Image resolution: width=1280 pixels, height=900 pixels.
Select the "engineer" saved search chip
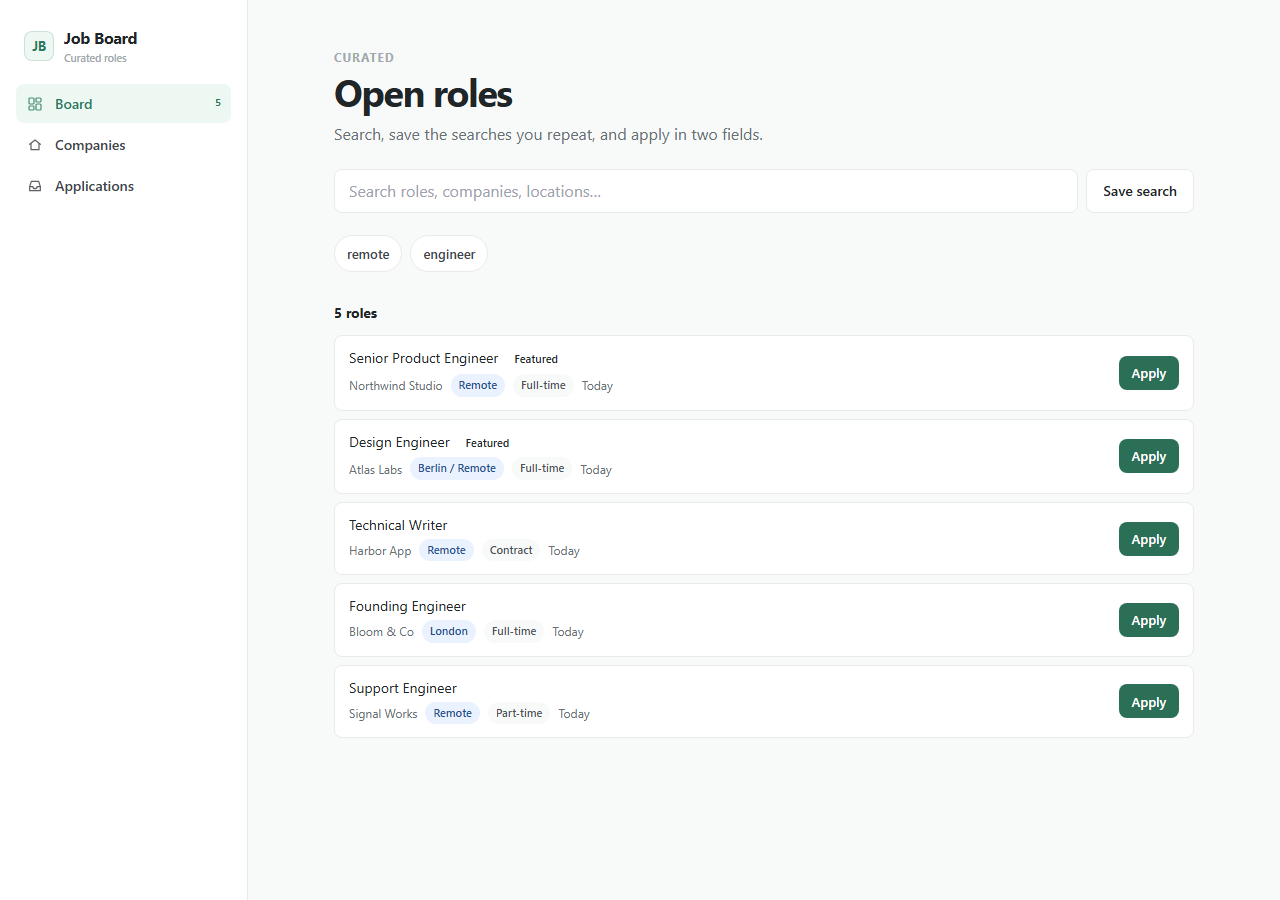(449, 254)
